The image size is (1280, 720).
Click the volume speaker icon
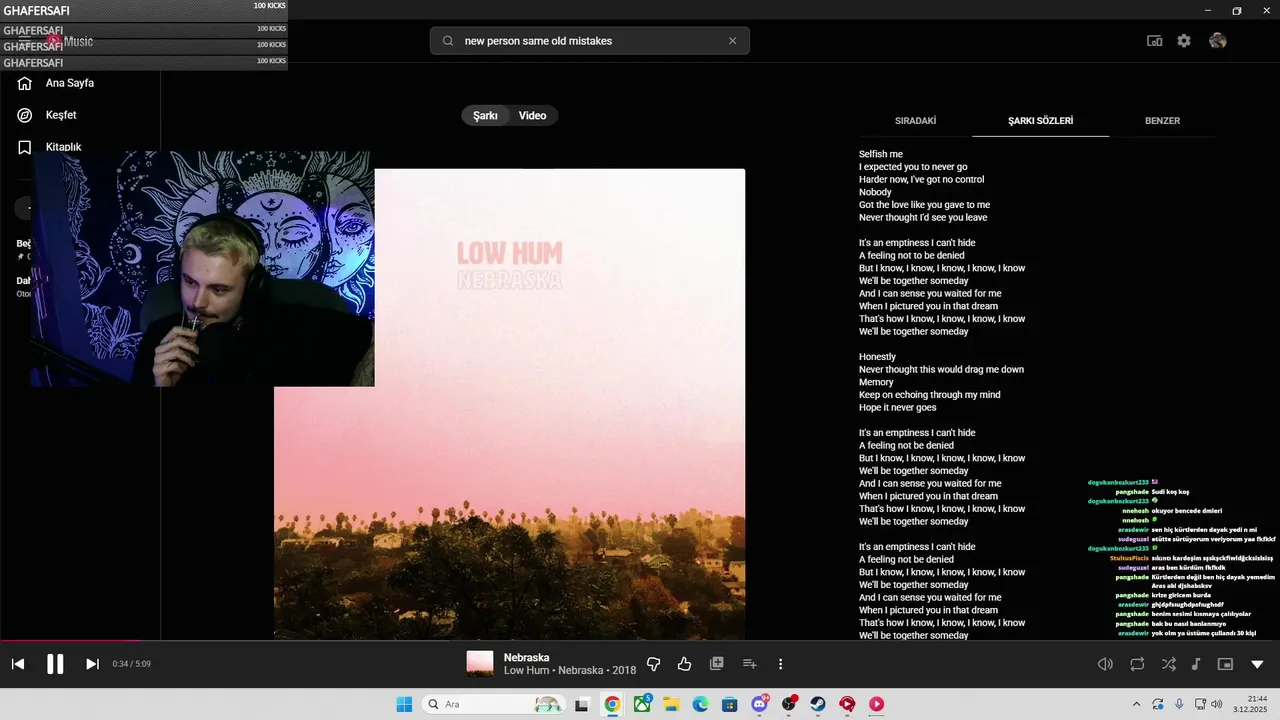[x=1105, y=664]
